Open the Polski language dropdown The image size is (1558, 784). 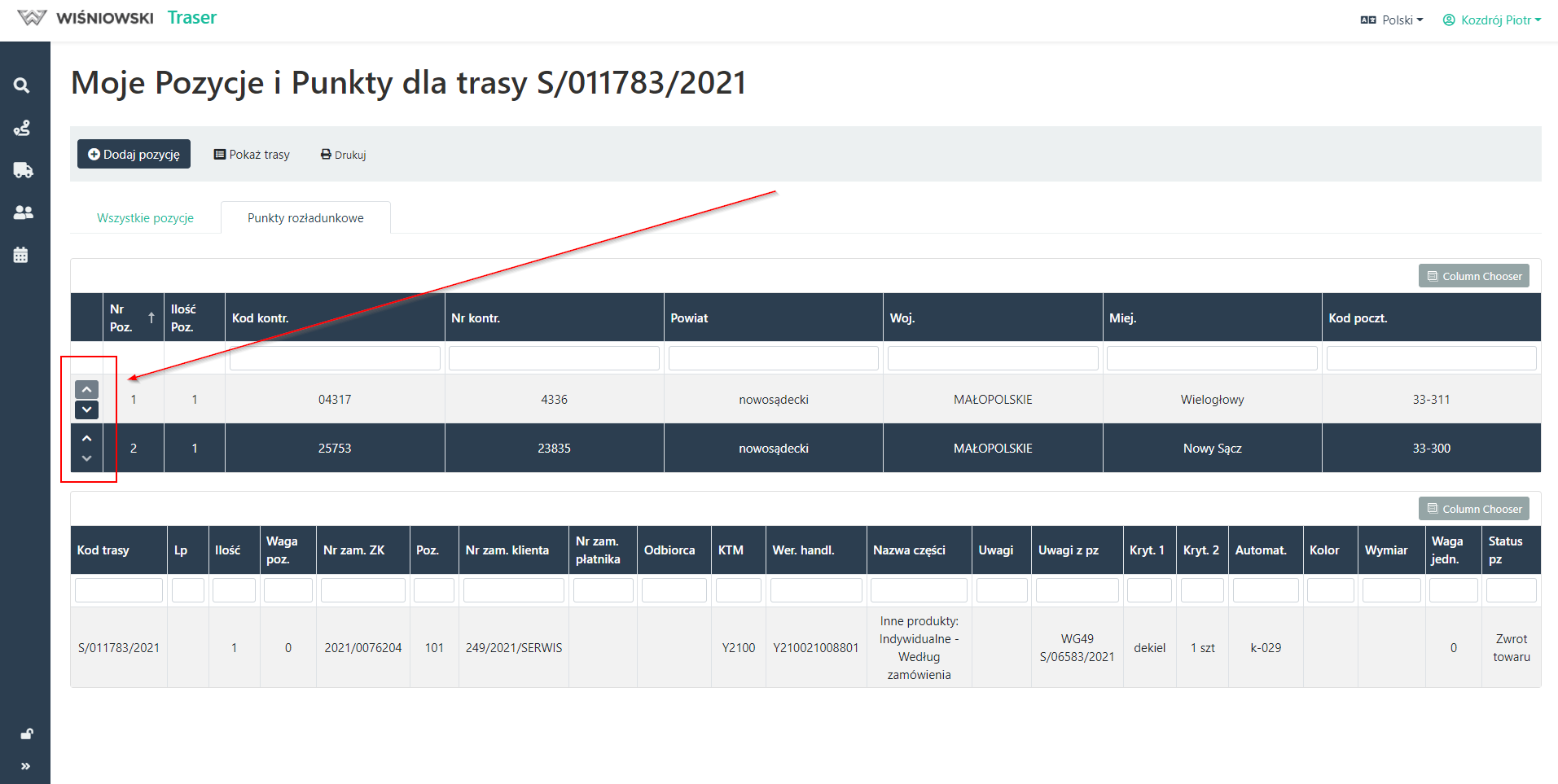point(1391,20)
